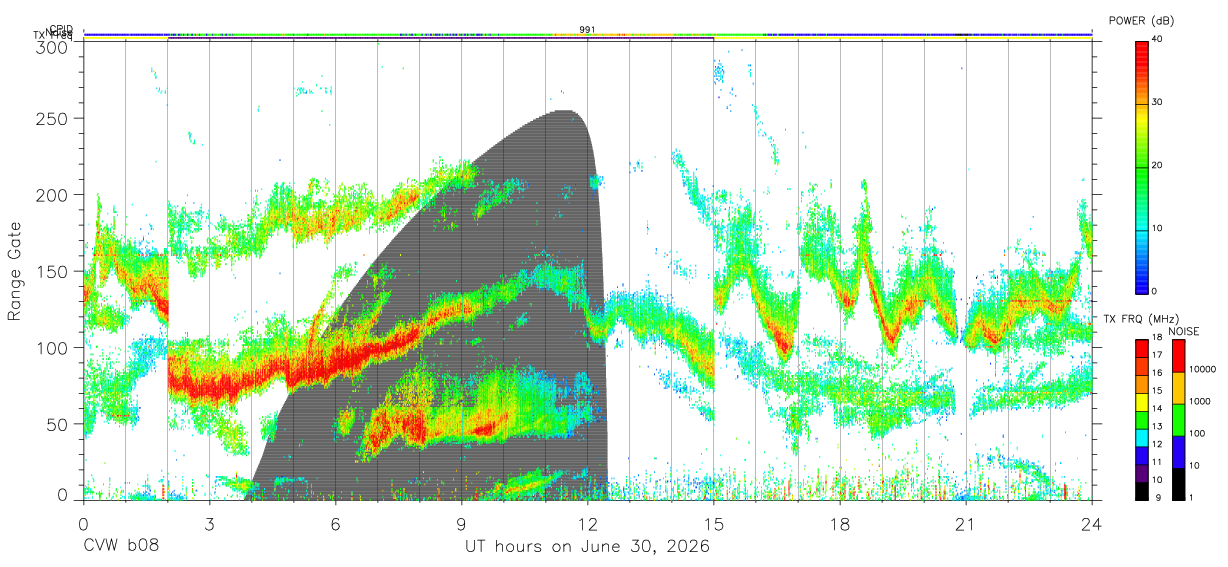Click the 12 label on TX FRQ scale
The width and height of the screenshot is (1228, 567).
pyautogui.click(x=1156, y=444)
